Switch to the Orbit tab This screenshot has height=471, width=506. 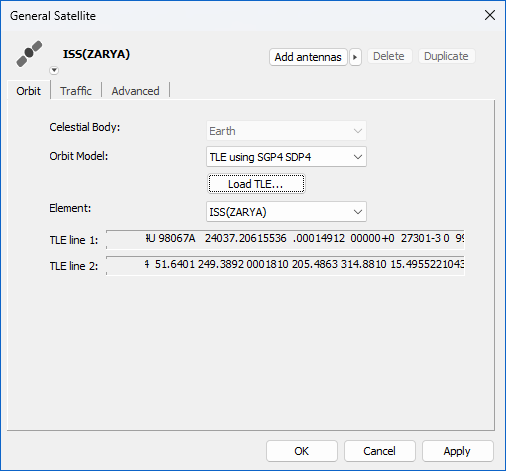(x=29, y=91)
